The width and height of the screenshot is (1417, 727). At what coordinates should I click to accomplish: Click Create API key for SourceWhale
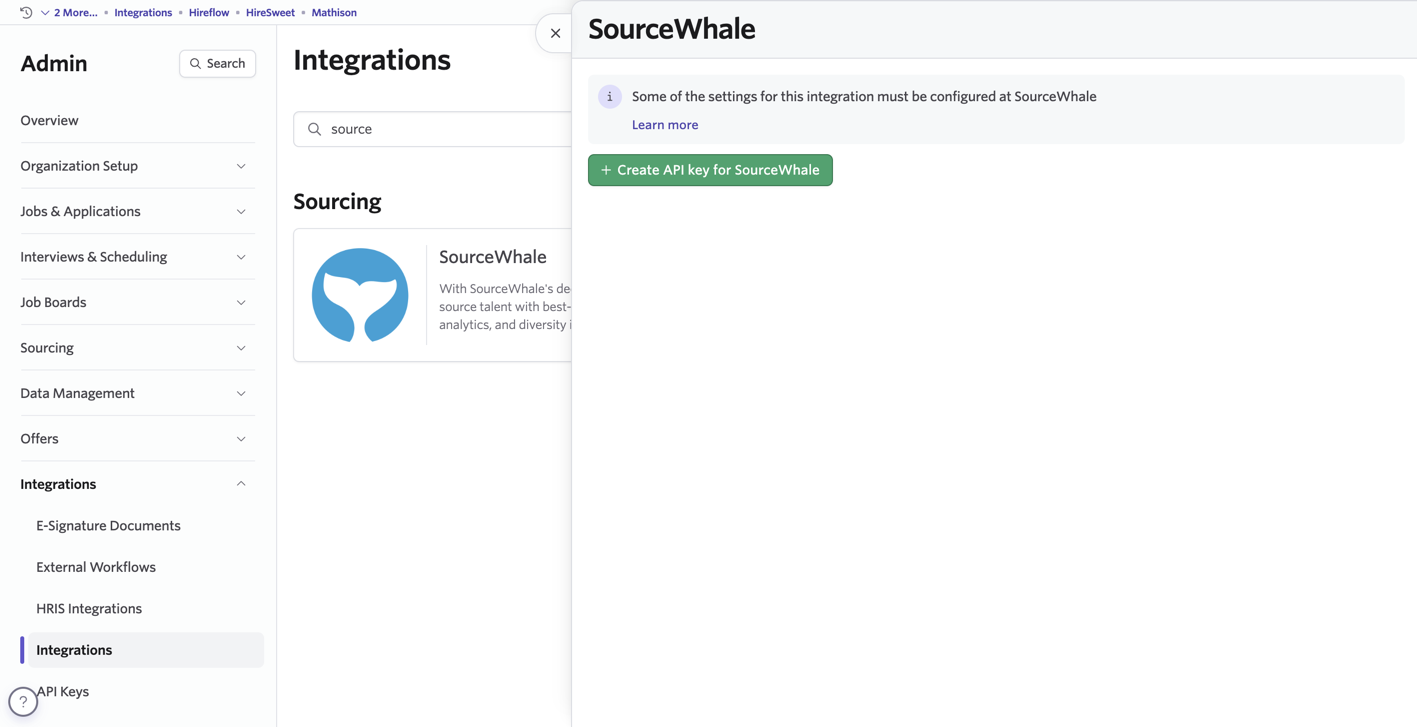[x=710, y=170]
